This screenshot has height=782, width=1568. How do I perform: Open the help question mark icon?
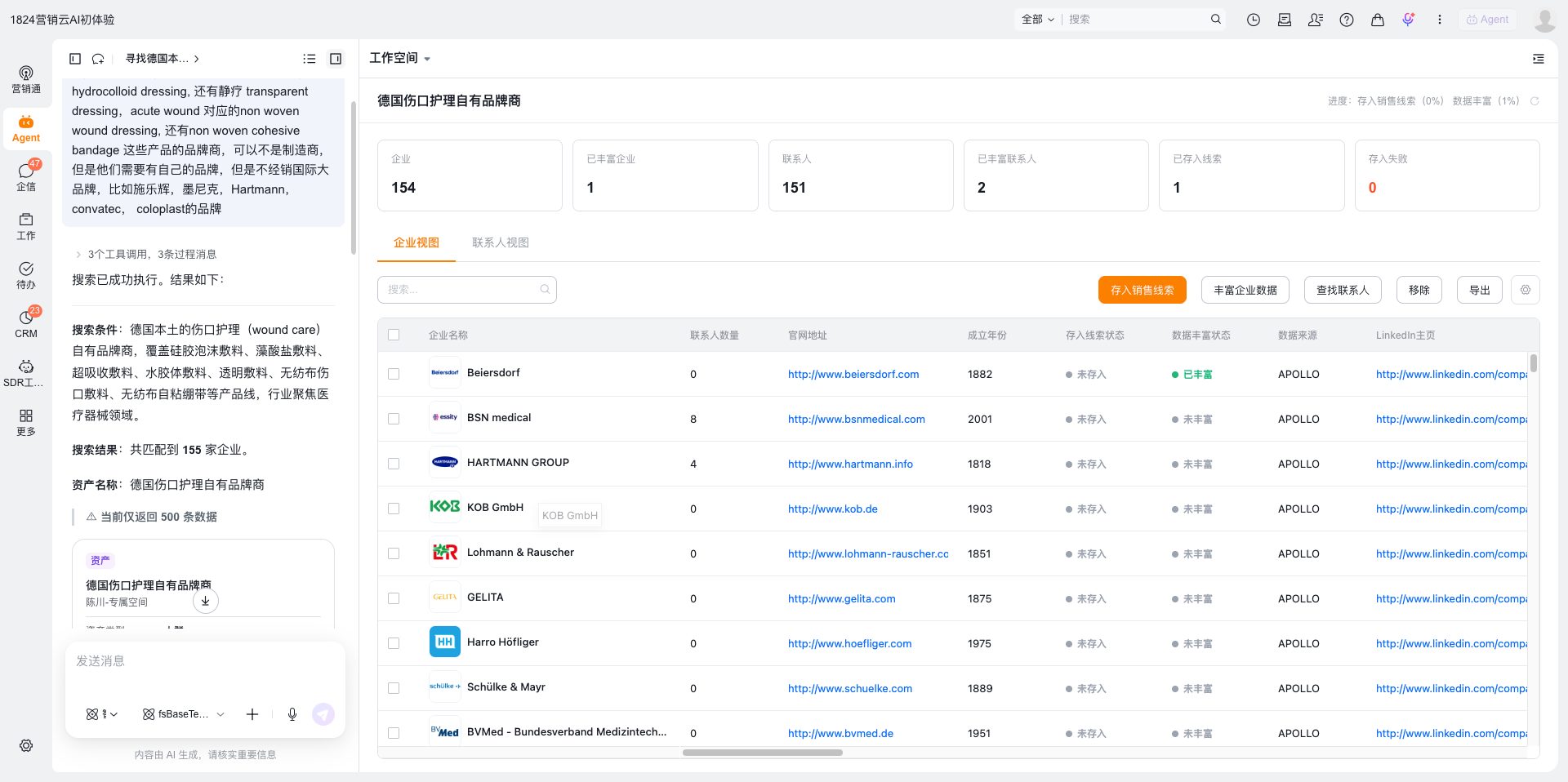pos(1347,20)
